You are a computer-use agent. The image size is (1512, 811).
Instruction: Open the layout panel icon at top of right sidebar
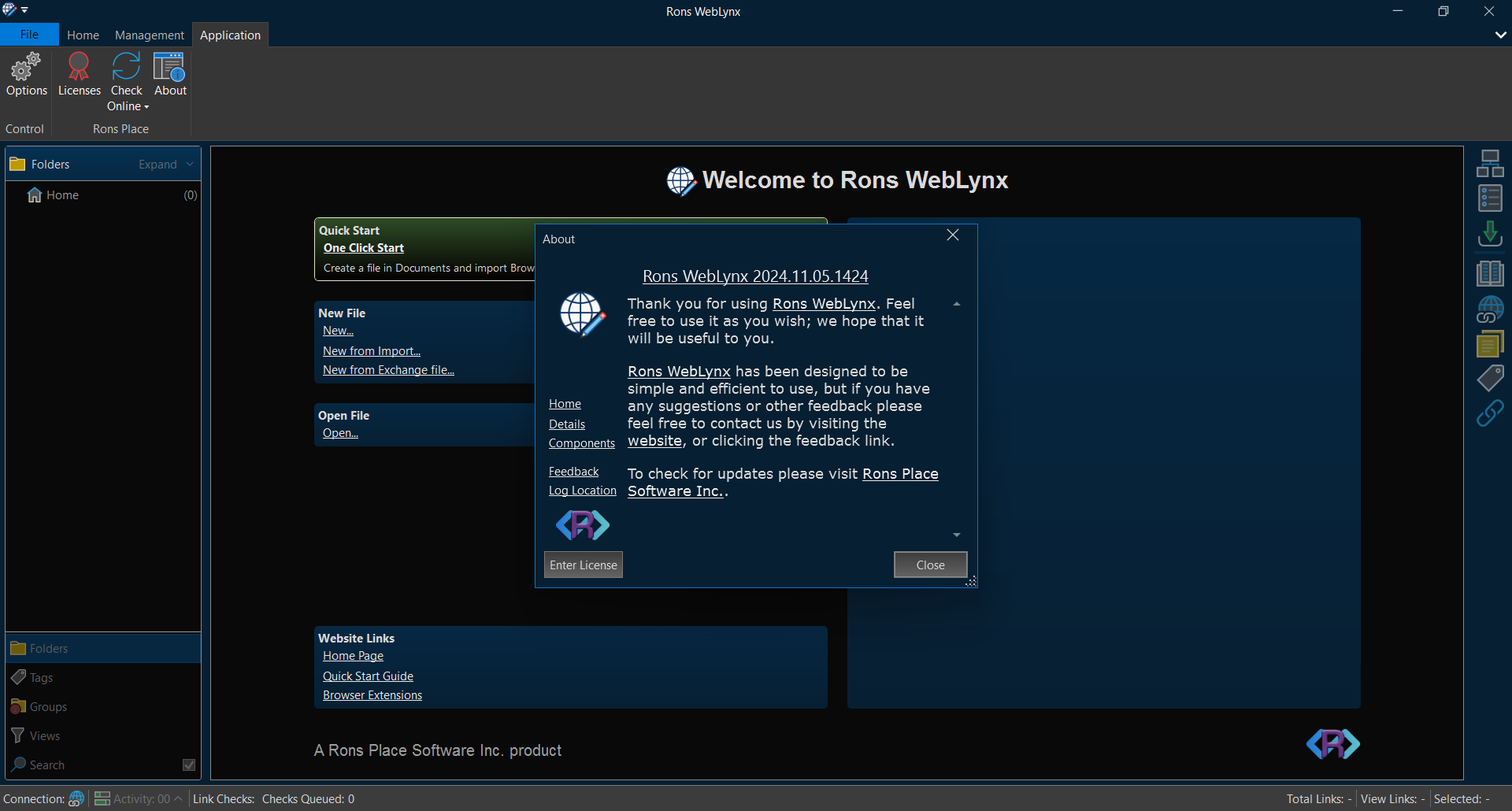pos(1490,164)
